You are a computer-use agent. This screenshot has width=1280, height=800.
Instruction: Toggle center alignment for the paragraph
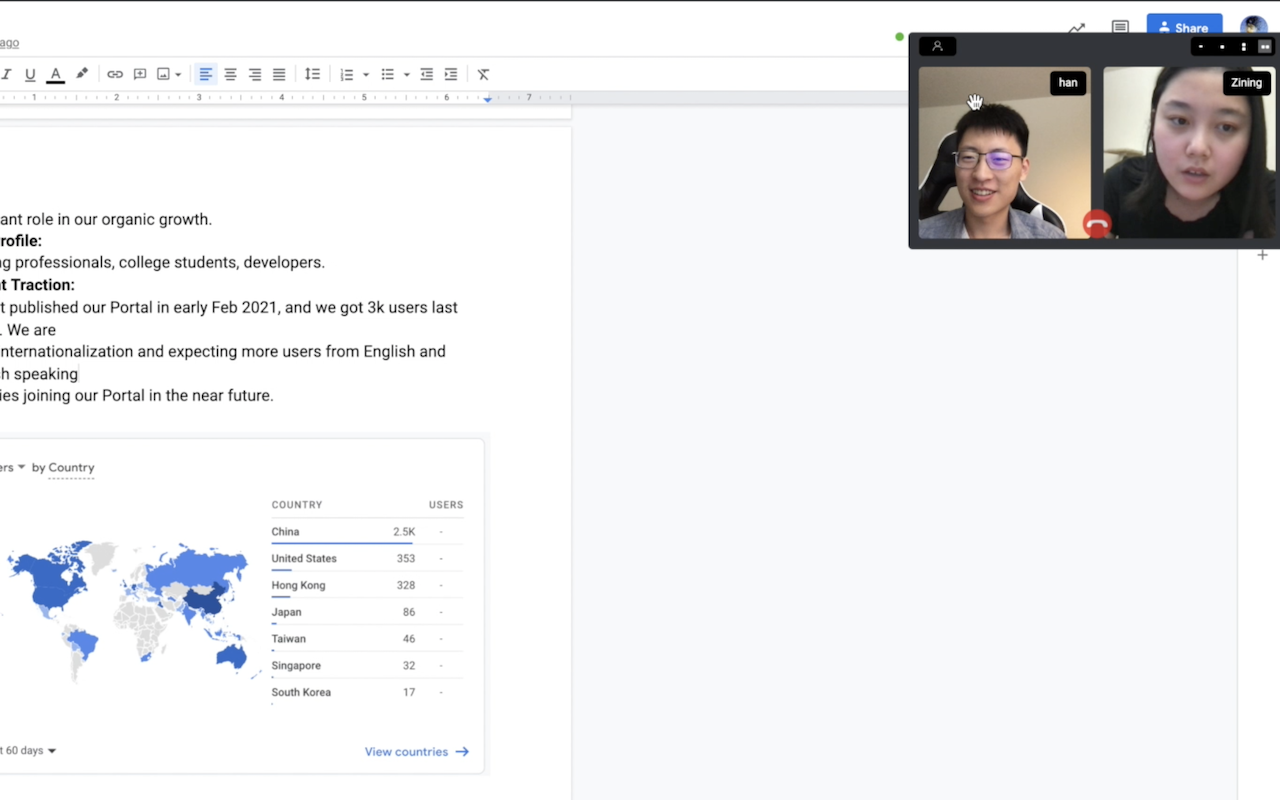(230, 74)
